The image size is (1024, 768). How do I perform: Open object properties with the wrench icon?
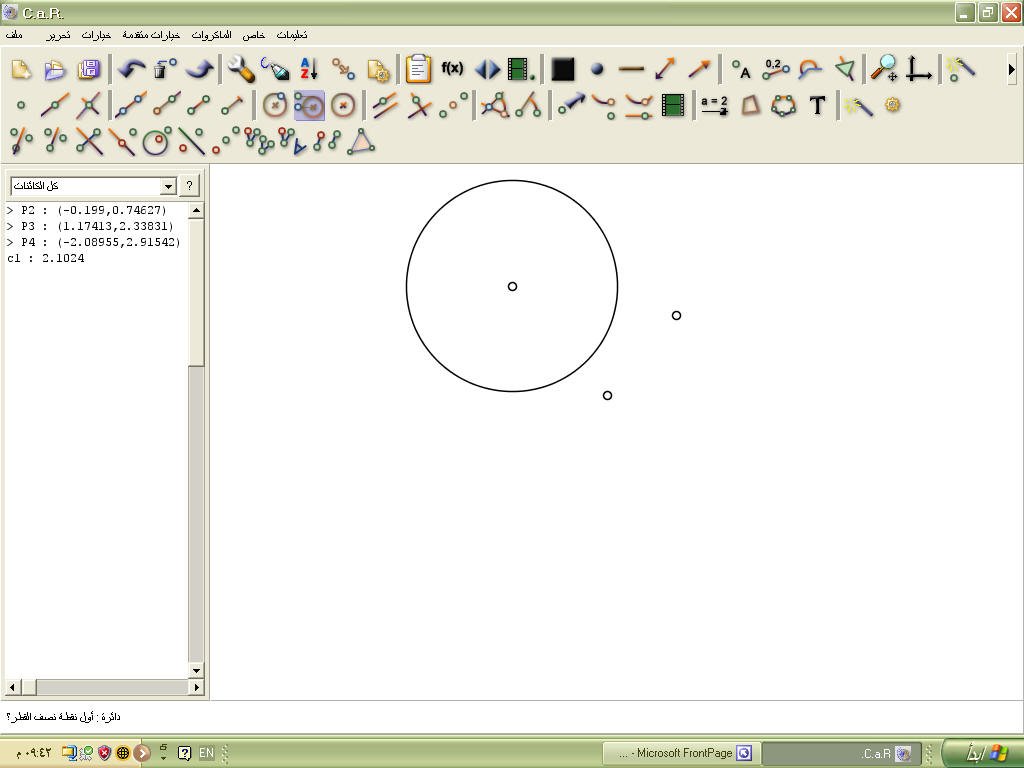tap(241, 69)
